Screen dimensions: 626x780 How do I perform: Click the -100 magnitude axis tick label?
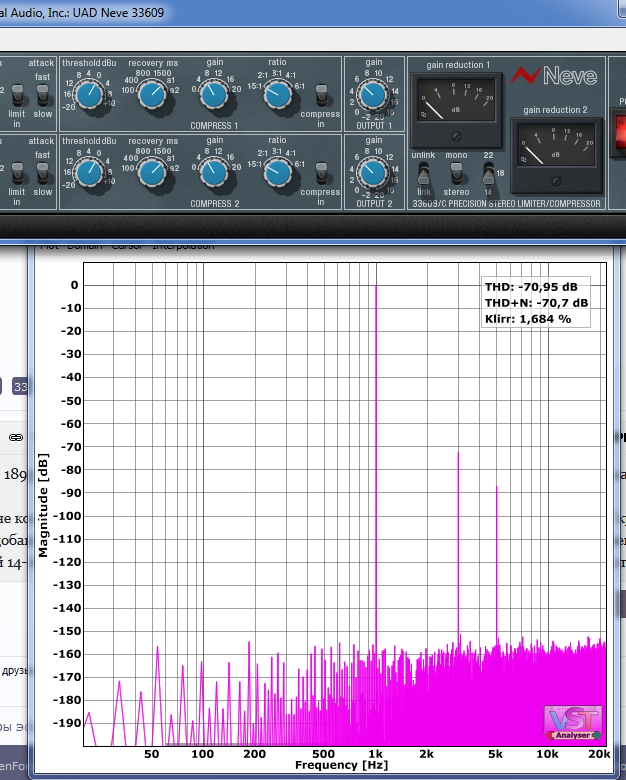click(x=67, y=516)
